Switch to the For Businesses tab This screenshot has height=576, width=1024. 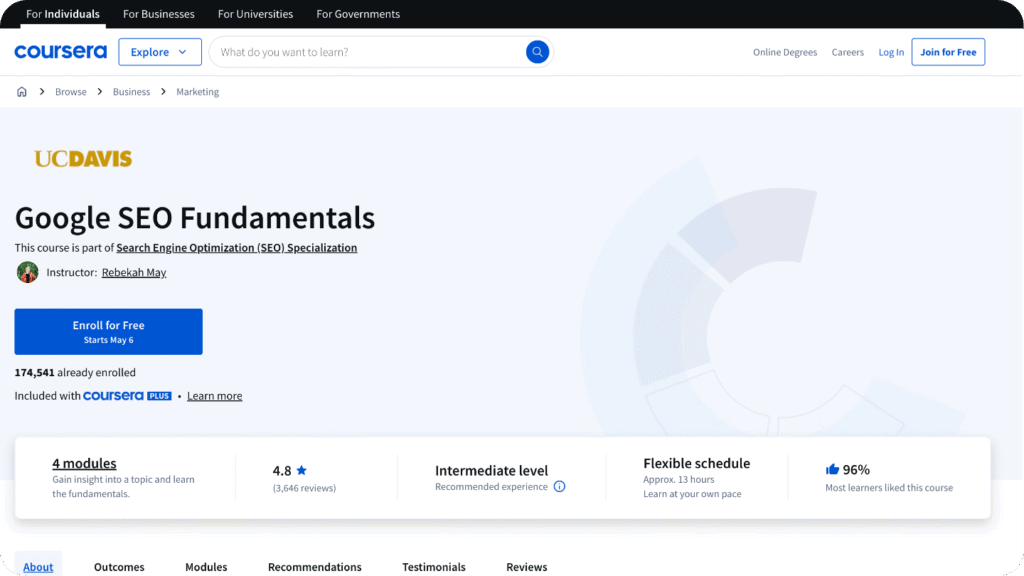pos(159,14)
